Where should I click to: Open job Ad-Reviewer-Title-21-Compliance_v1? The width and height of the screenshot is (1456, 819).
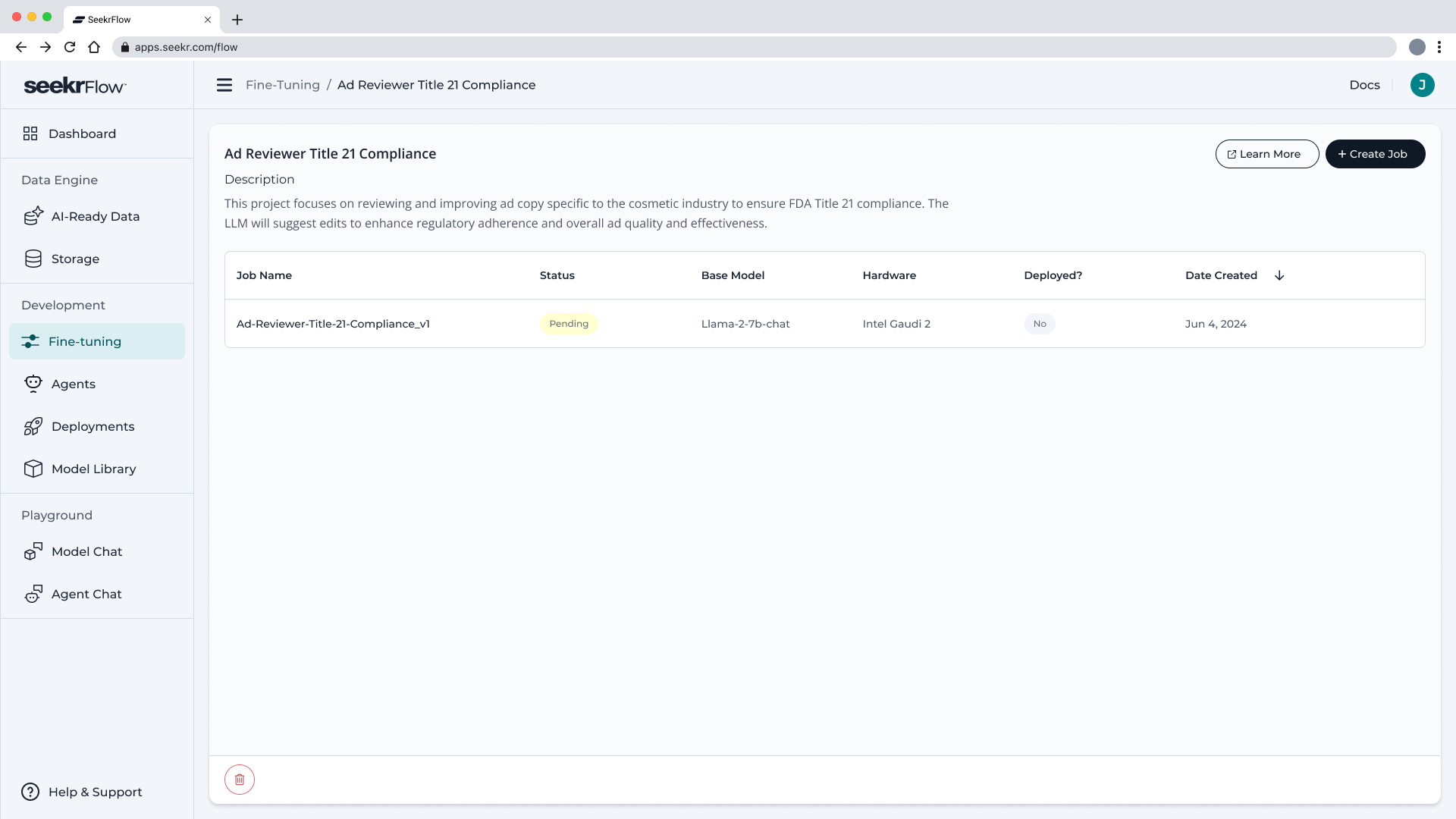tap(333, 324)
